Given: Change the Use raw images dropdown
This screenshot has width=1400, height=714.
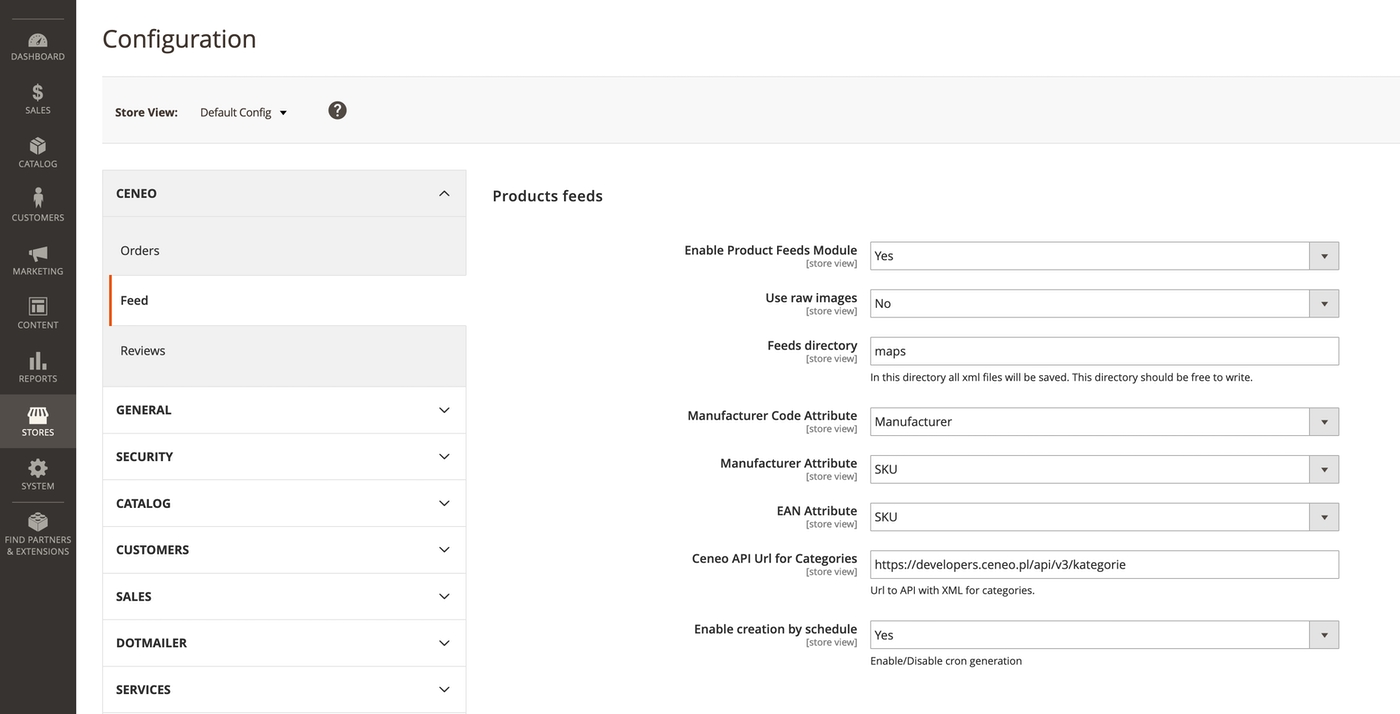Looking at the screenshot, I should pyautogui.click(x=1103, y=304).
